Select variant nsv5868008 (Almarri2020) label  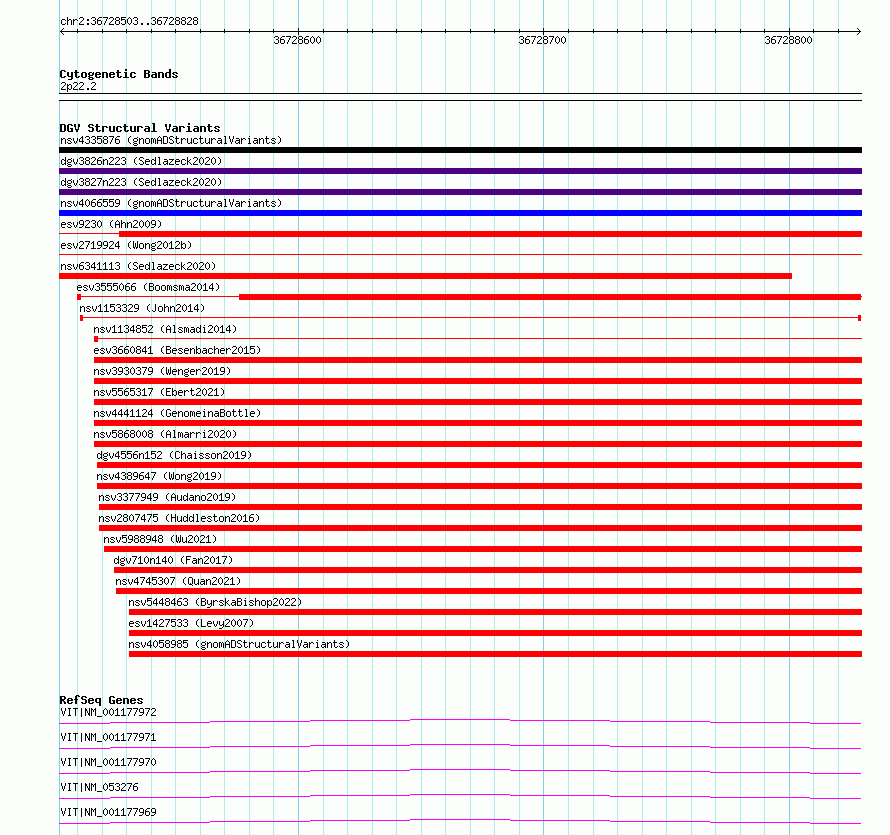(165, 434)
